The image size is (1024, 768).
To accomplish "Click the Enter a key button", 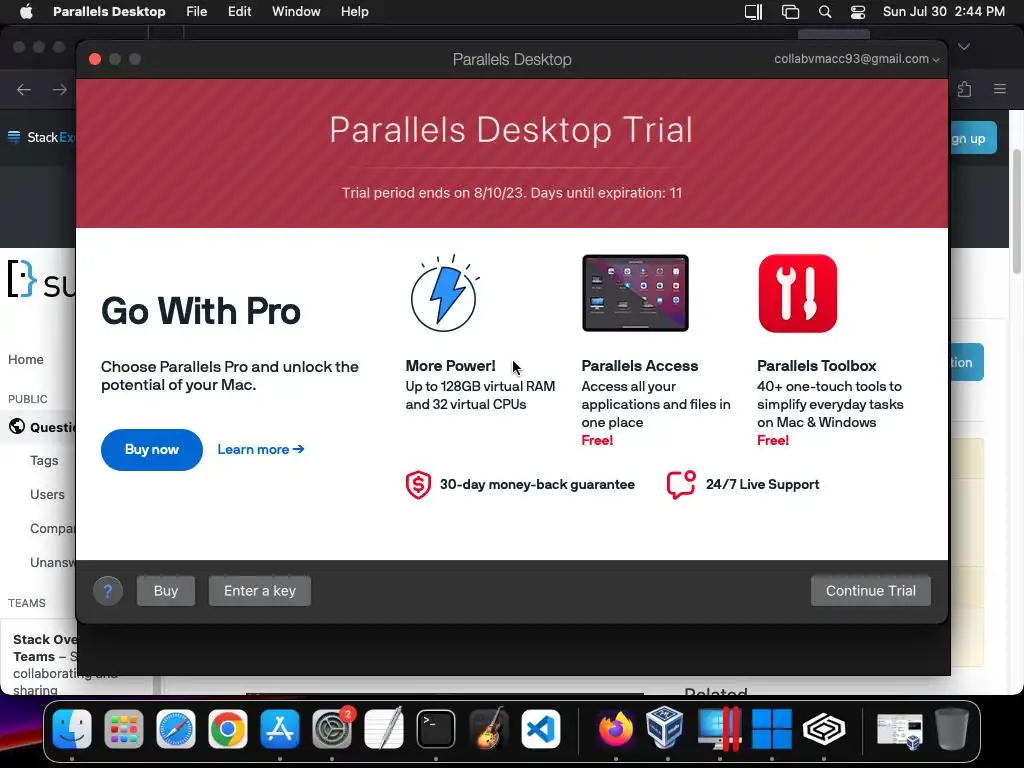I will (260, 590).
